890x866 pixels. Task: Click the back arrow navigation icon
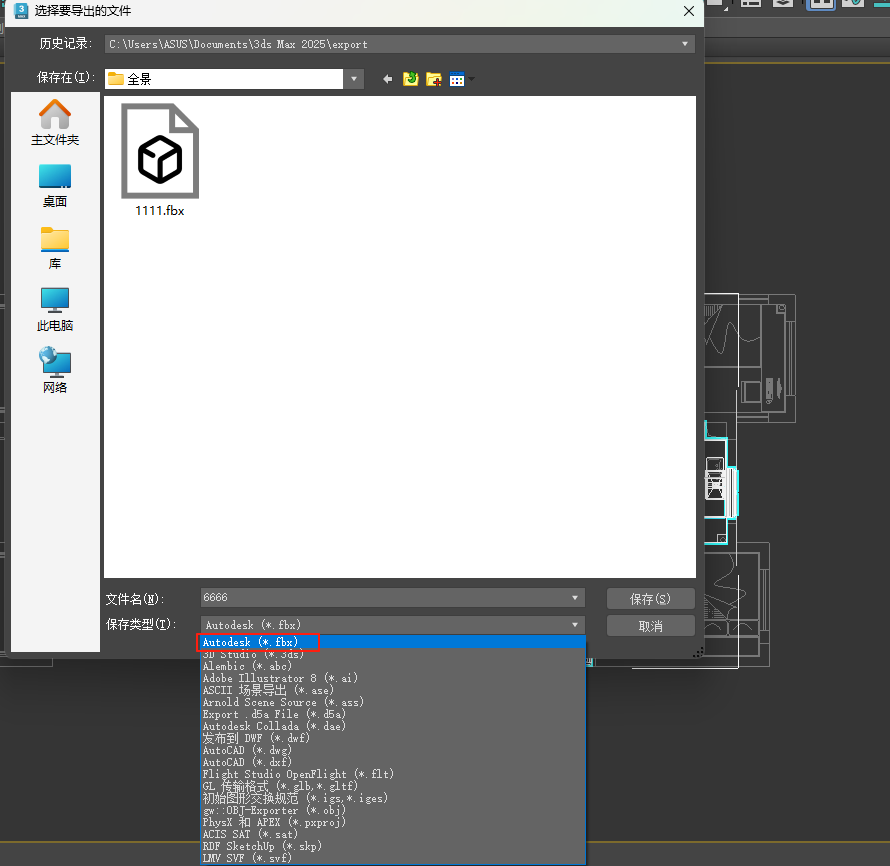388,79
